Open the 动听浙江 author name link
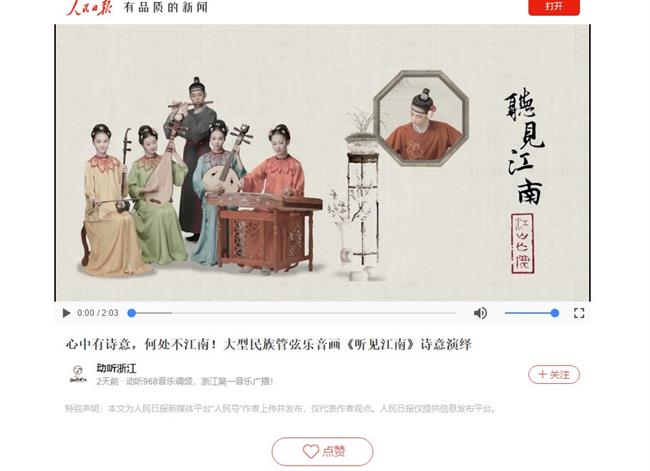This screenshot has width=650, height=471. (116, 368)
